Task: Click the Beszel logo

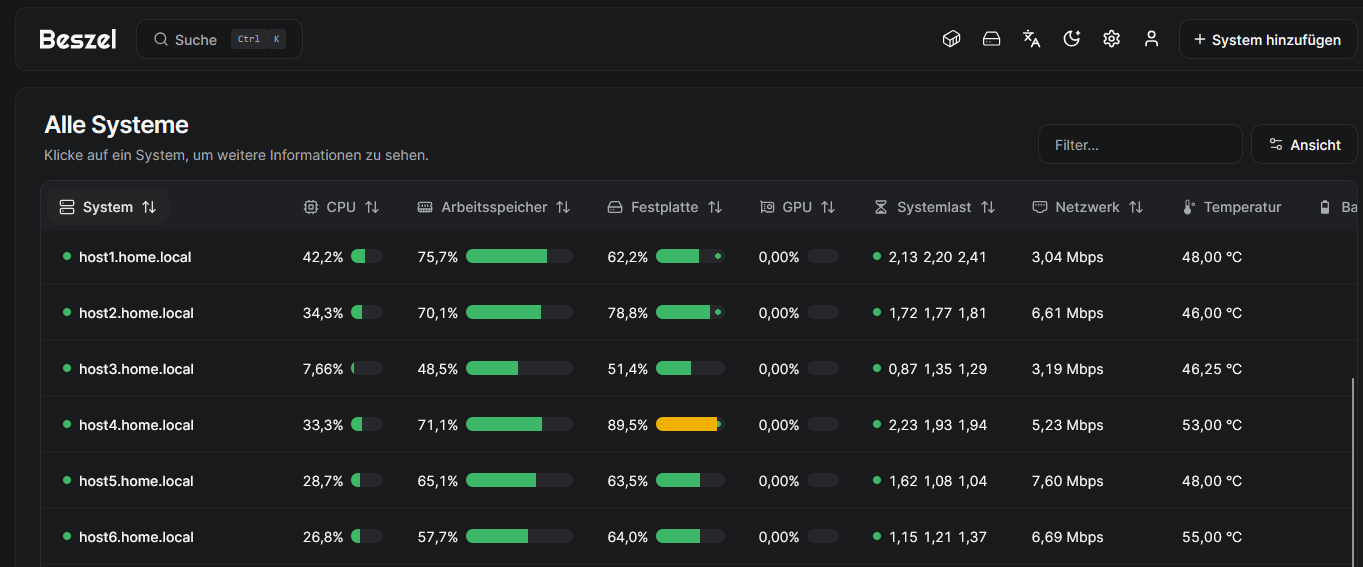Action: (78, 39)
